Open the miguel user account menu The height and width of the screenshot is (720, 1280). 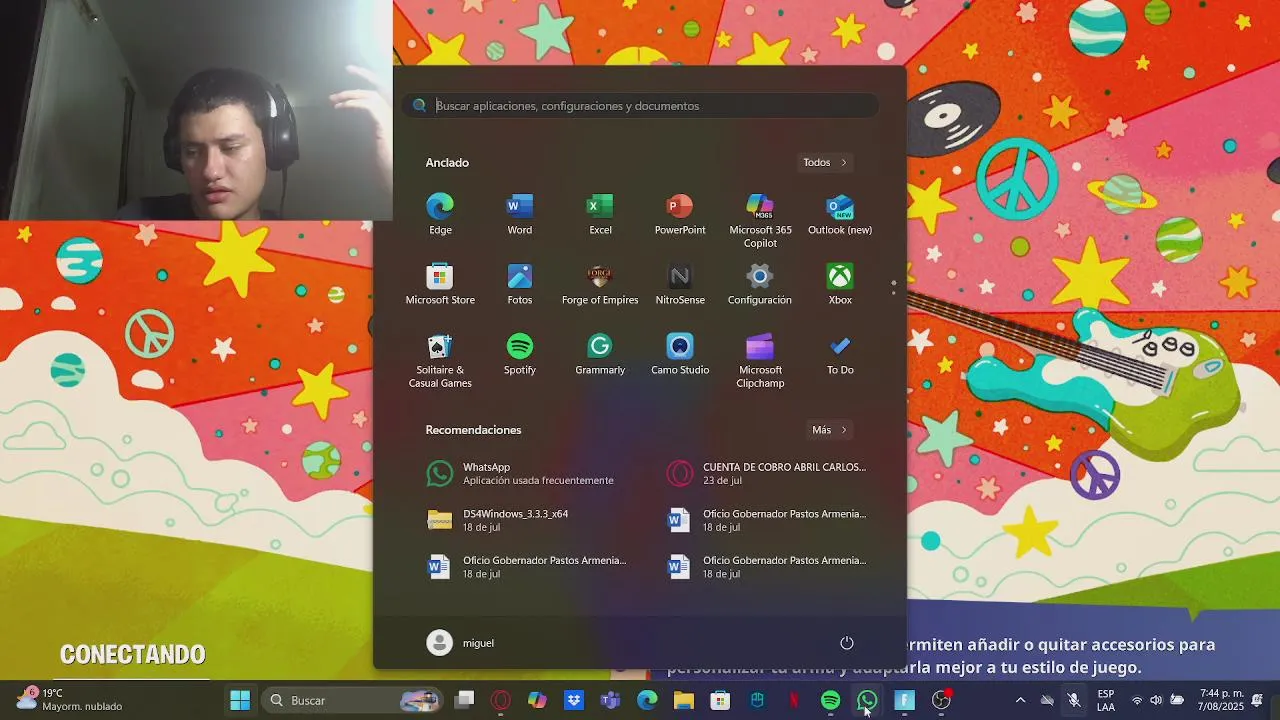(x=461, y=643)
